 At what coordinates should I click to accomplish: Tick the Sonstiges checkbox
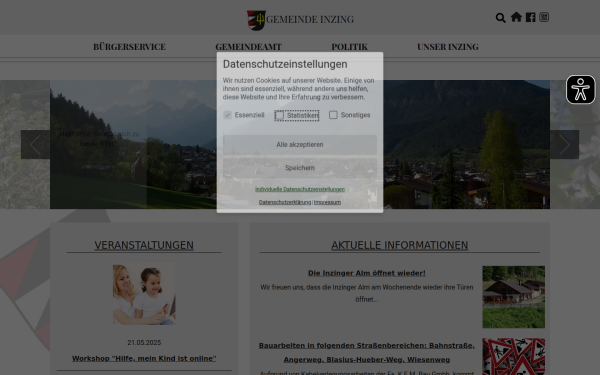pos(333,115)
